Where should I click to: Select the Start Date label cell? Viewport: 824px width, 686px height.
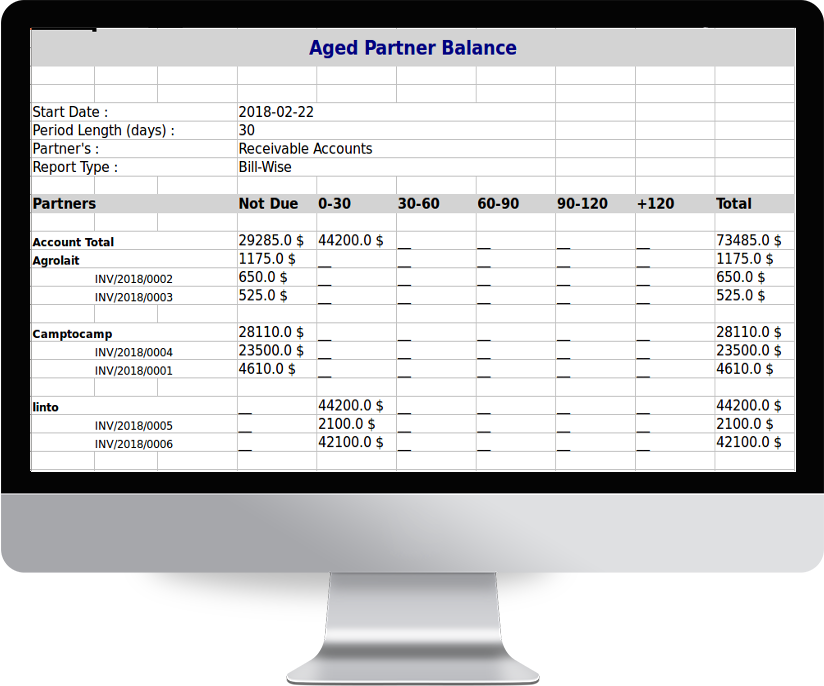[70, 112]
